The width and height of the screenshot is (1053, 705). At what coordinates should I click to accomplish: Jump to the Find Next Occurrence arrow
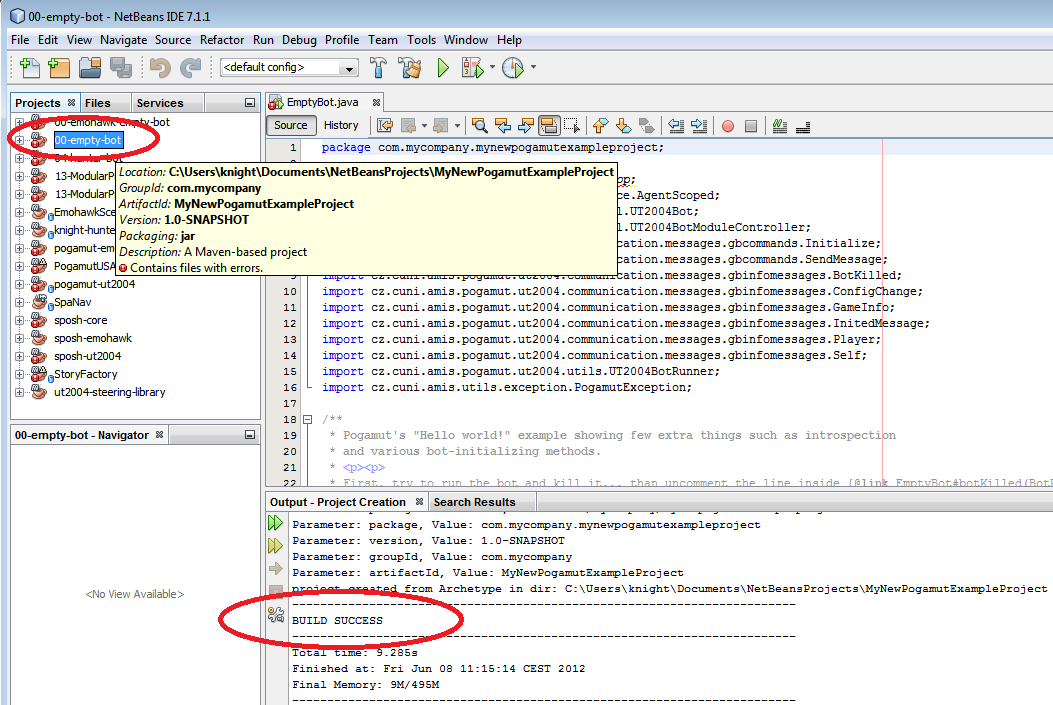point(526,126)
